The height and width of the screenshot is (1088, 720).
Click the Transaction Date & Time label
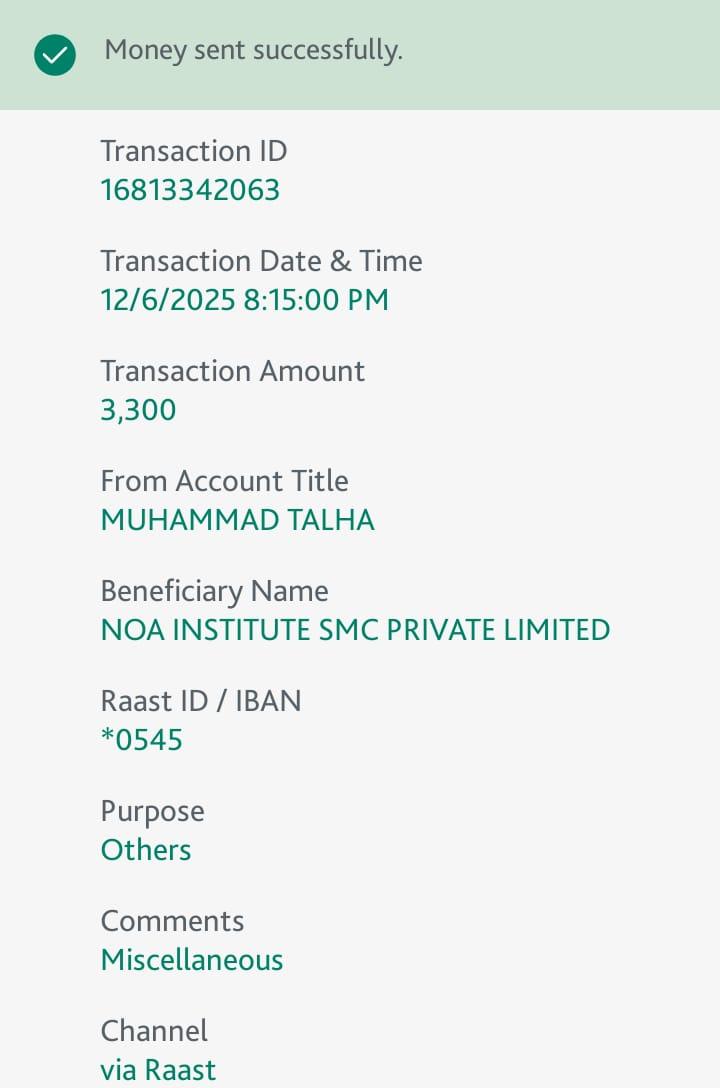261,261
